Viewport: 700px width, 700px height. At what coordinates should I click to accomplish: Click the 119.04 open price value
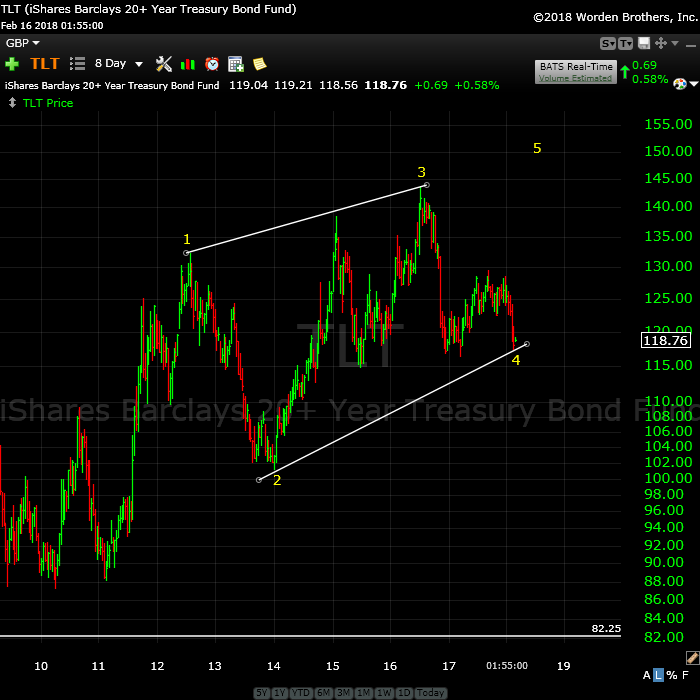coord(248,85)
